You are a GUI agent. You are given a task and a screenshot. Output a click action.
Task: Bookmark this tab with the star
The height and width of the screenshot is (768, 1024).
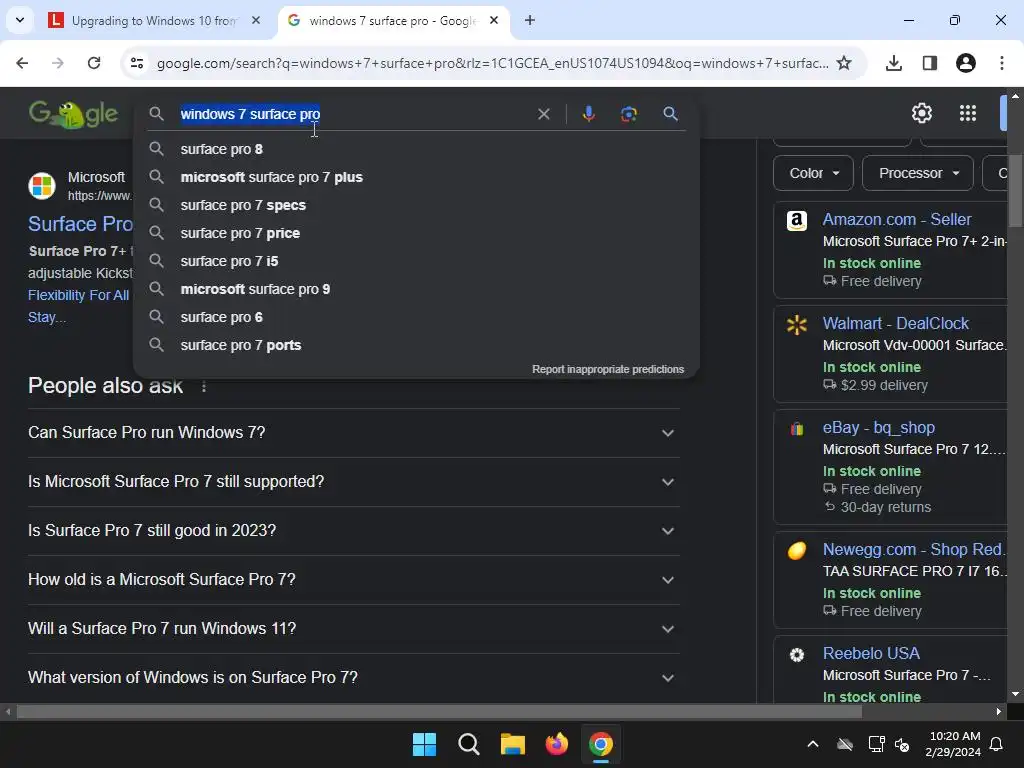pyautogui.click(x=844, y=63)
